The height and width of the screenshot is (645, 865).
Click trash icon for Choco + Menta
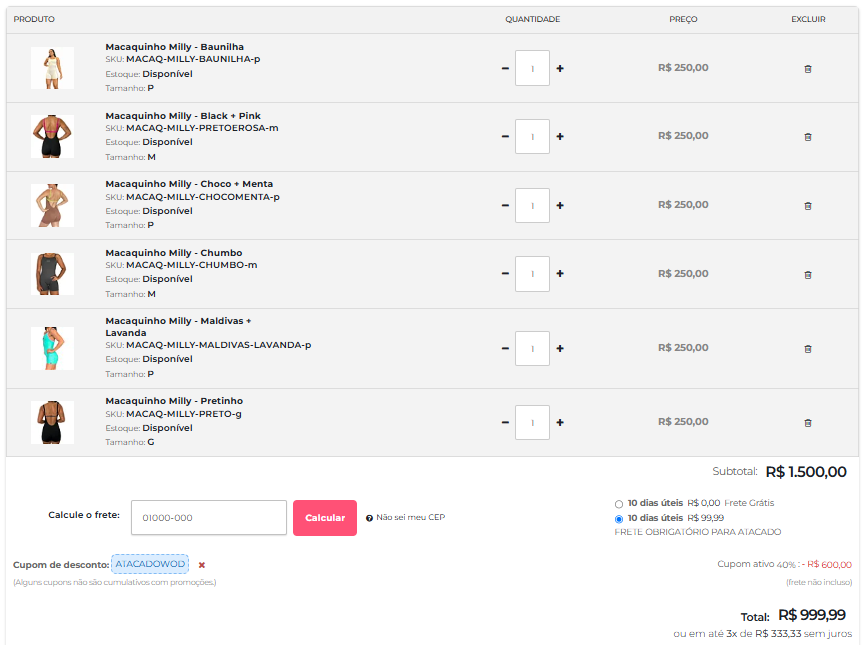(808, 206)
